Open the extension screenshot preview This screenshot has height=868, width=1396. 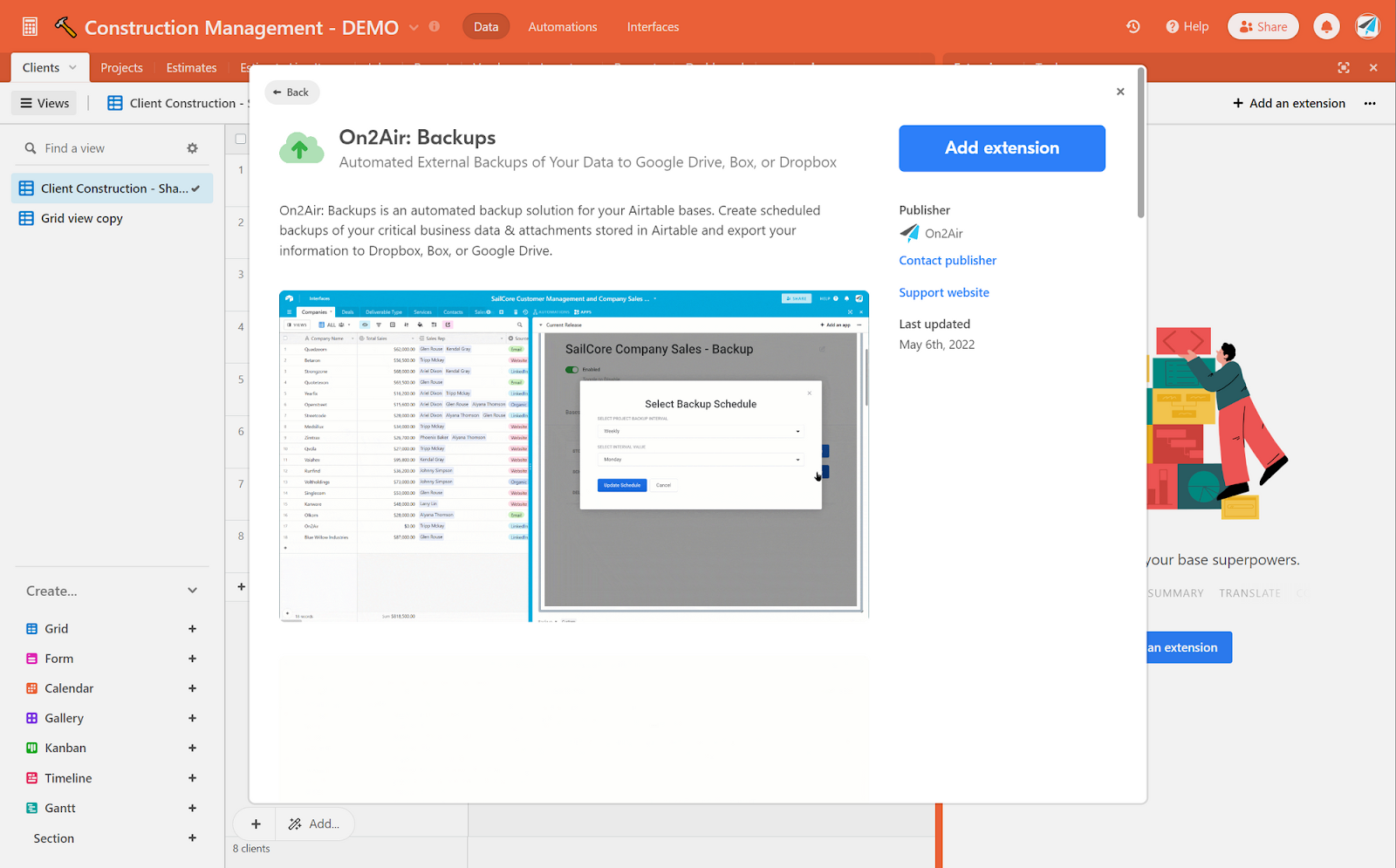click(574, 455)
